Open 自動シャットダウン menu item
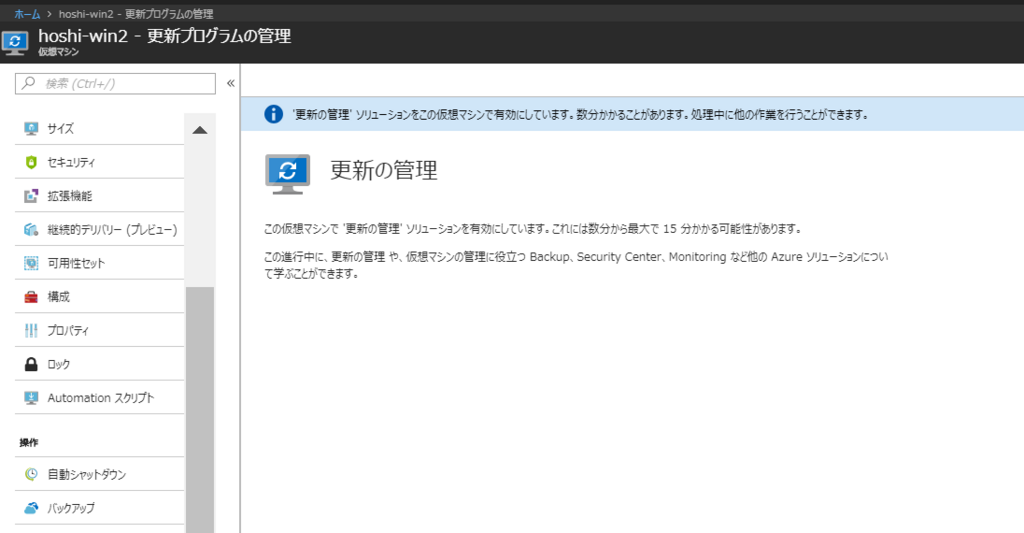This screenshot has width=1024, height=533. [x=99, y=474]
